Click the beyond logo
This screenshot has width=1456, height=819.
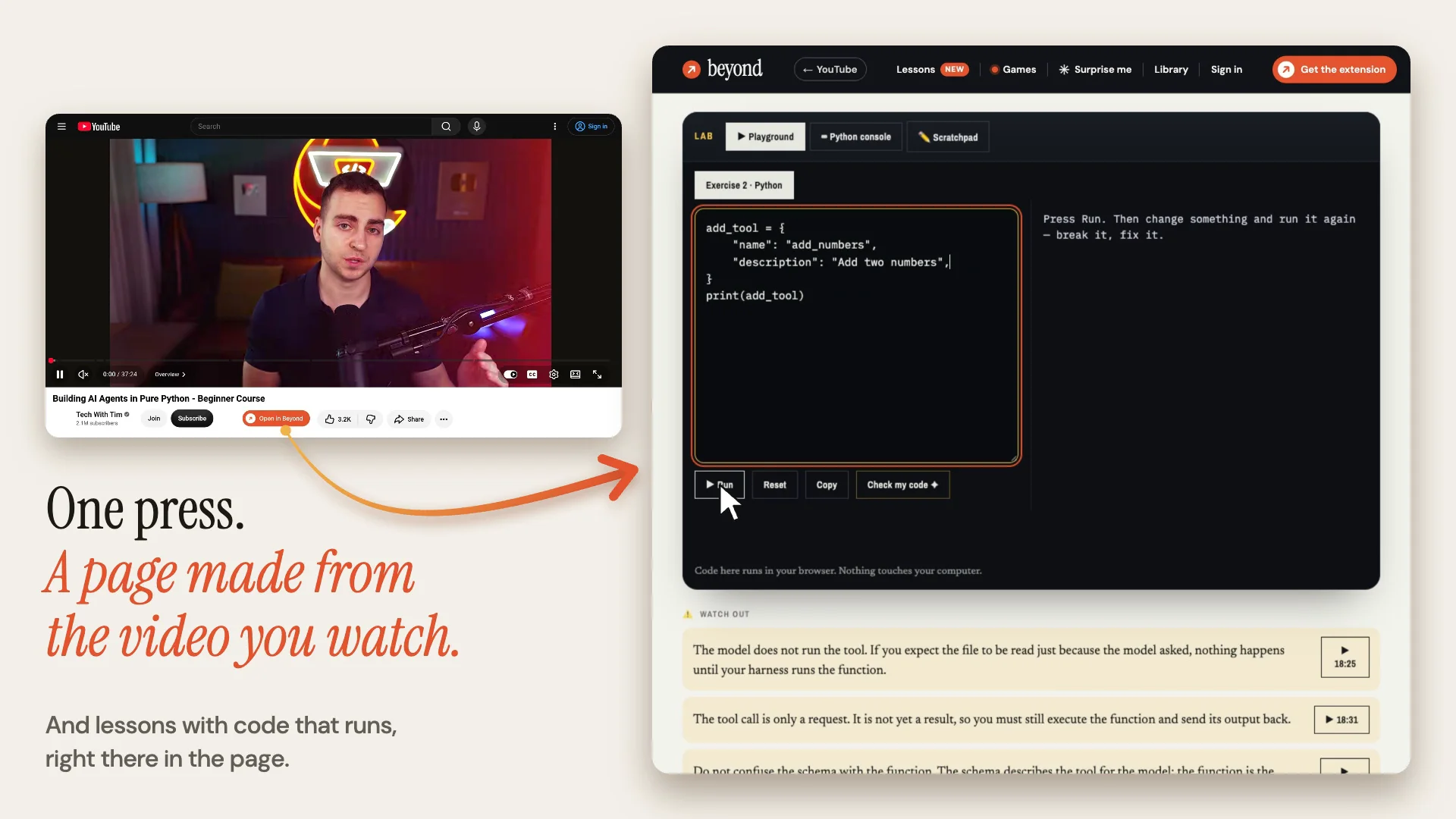(x=723, y=69)
